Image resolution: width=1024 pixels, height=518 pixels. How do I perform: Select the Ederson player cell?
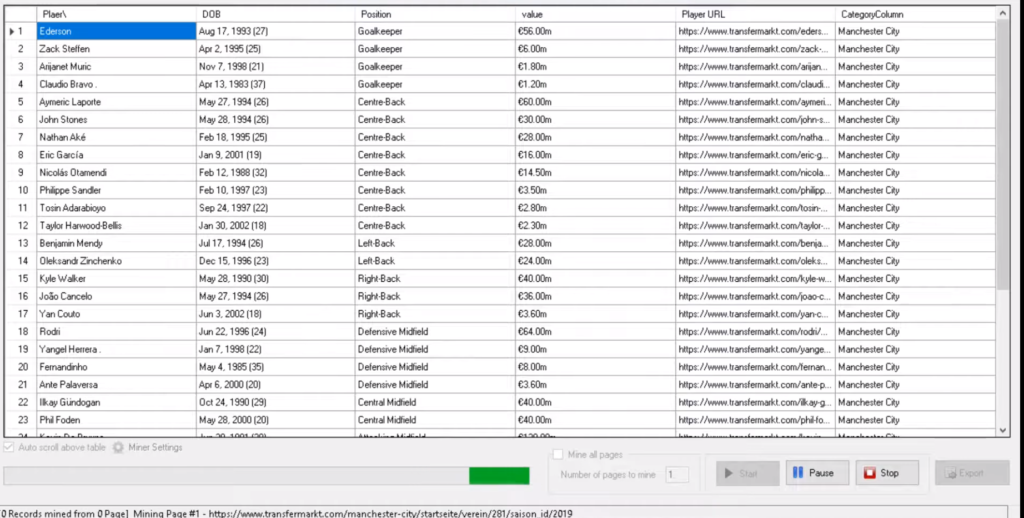point(116,32)
